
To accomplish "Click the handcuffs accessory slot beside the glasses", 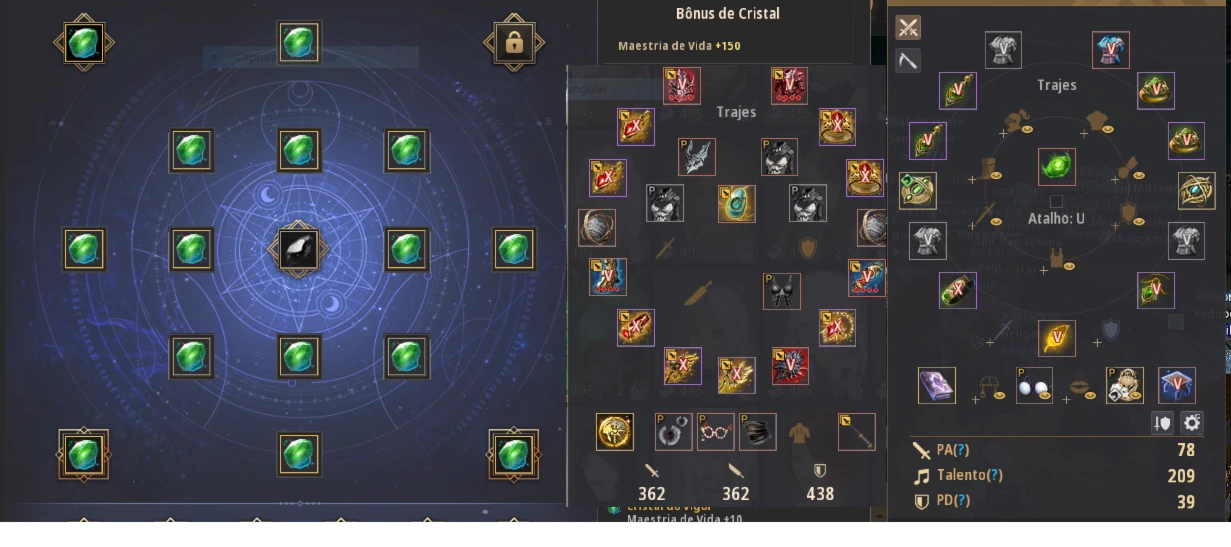I will (x=674, y=432).
